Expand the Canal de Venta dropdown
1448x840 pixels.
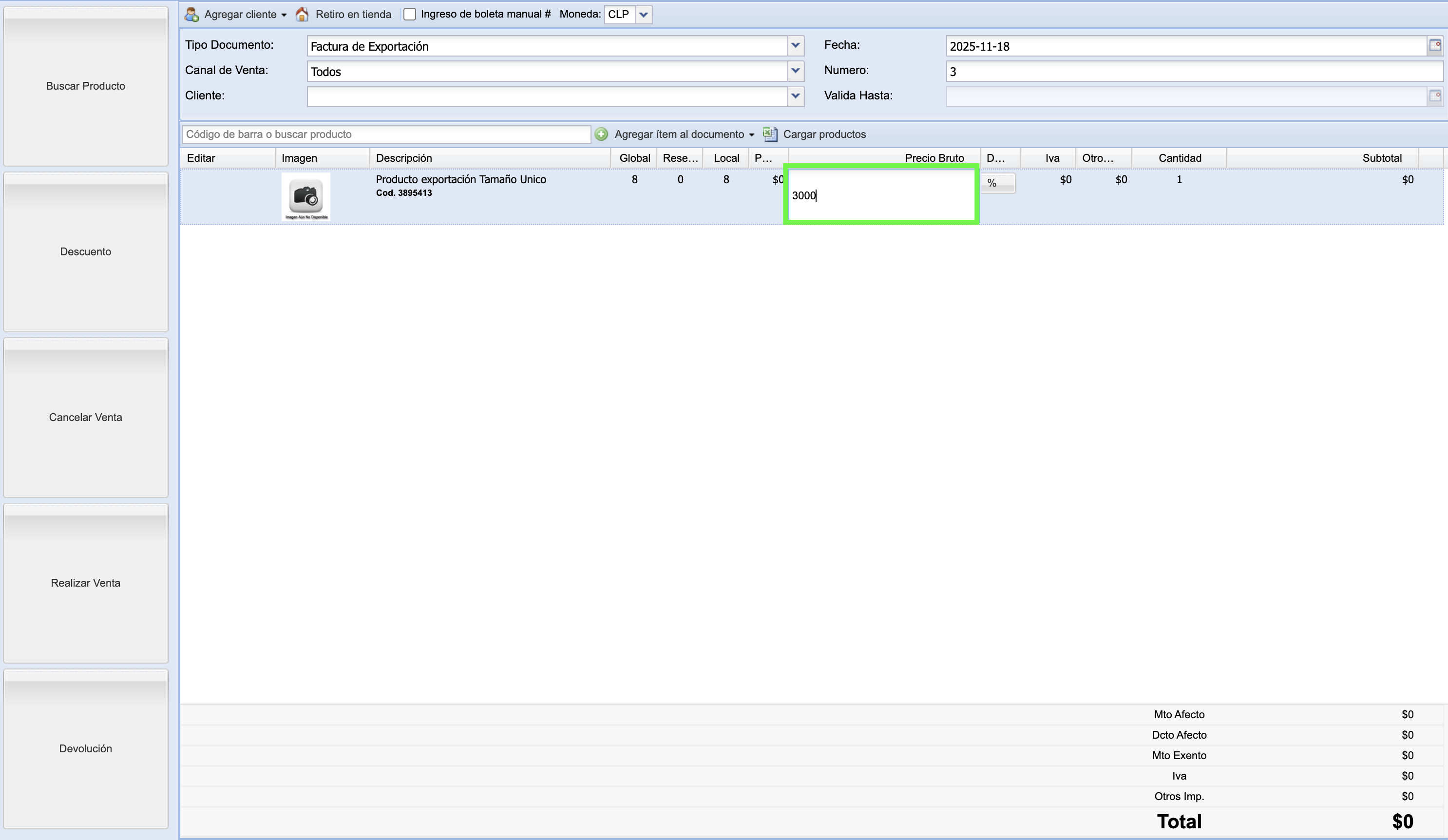click(795, 71)
